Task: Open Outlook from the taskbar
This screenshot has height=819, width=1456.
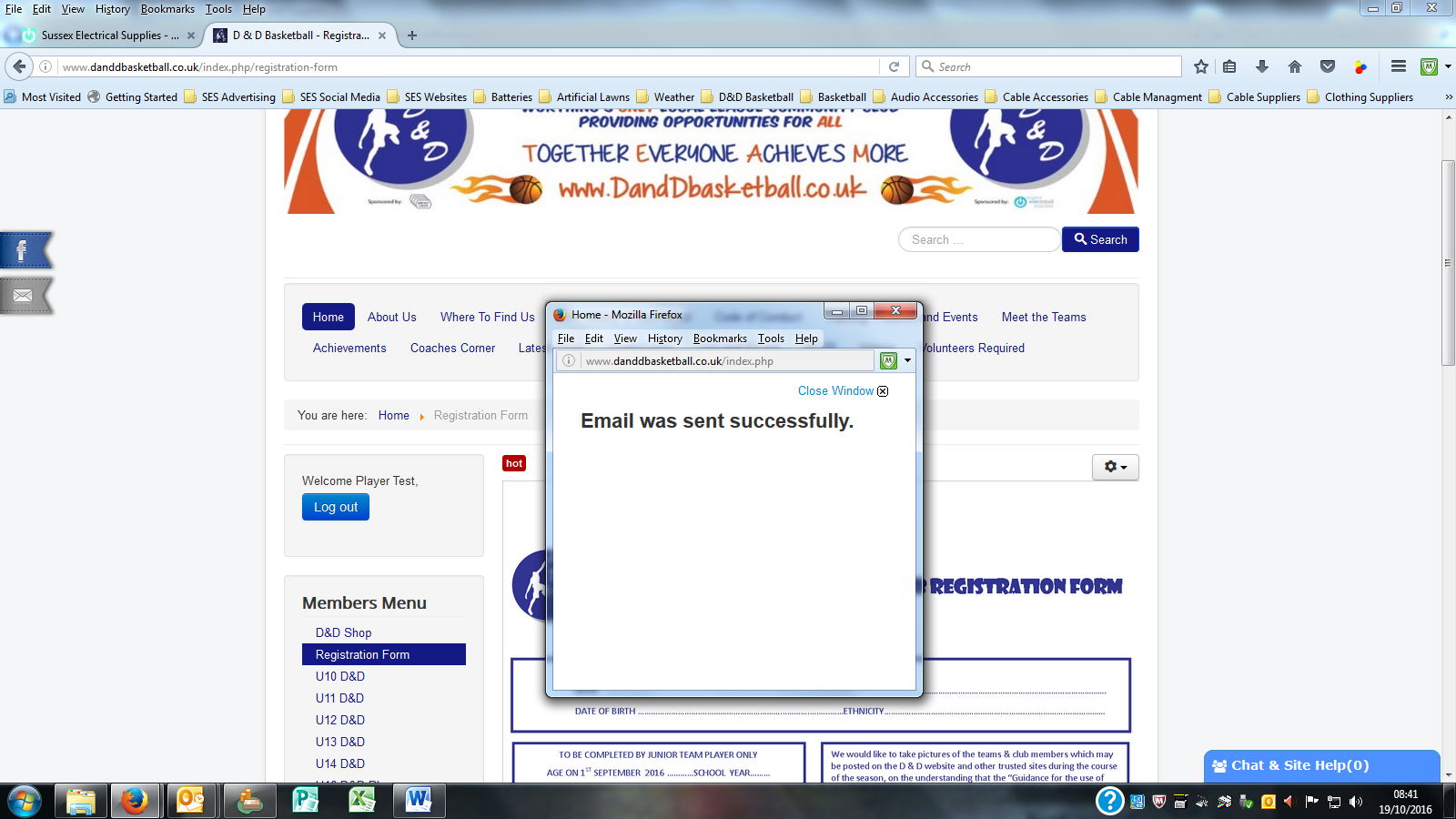Action: (191, 802)
